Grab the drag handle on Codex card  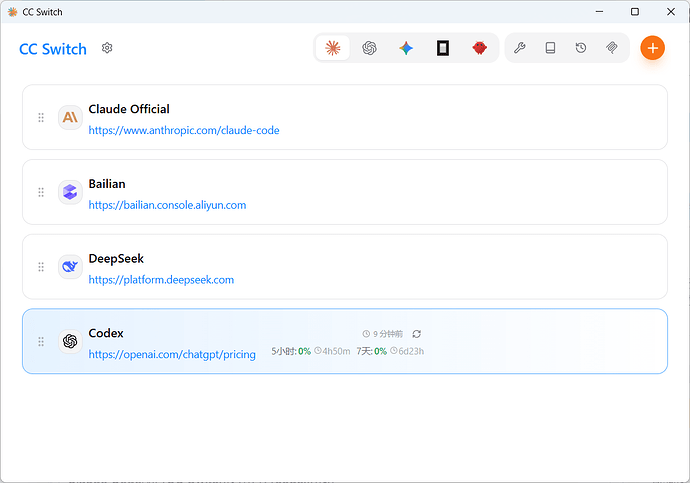(x=41, y=342)
